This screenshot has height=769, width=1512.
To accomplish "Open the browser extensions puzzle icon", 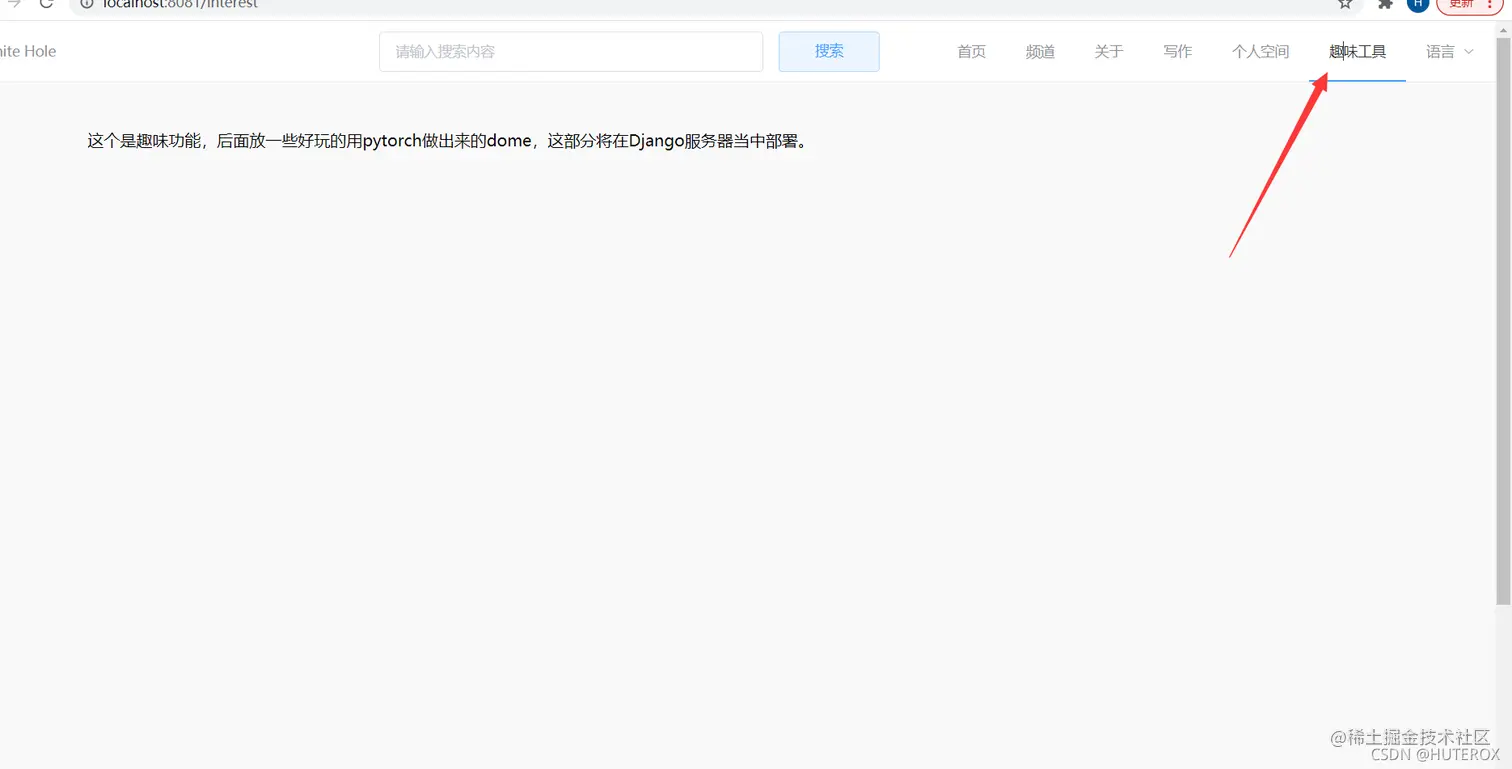I will coord(1384,4).
